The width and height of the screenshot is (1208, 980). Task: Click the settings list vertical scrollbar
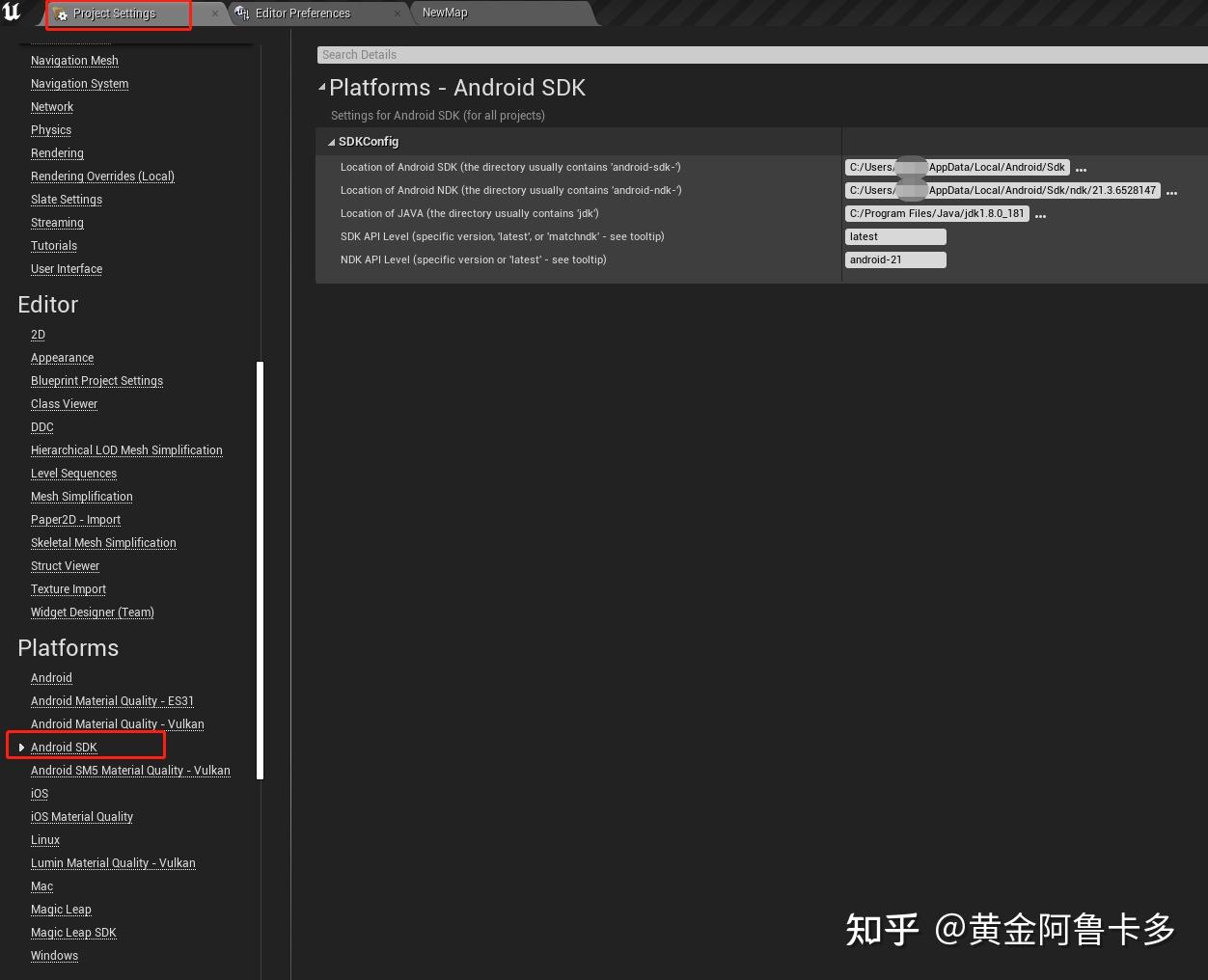(x=260, y=569)
